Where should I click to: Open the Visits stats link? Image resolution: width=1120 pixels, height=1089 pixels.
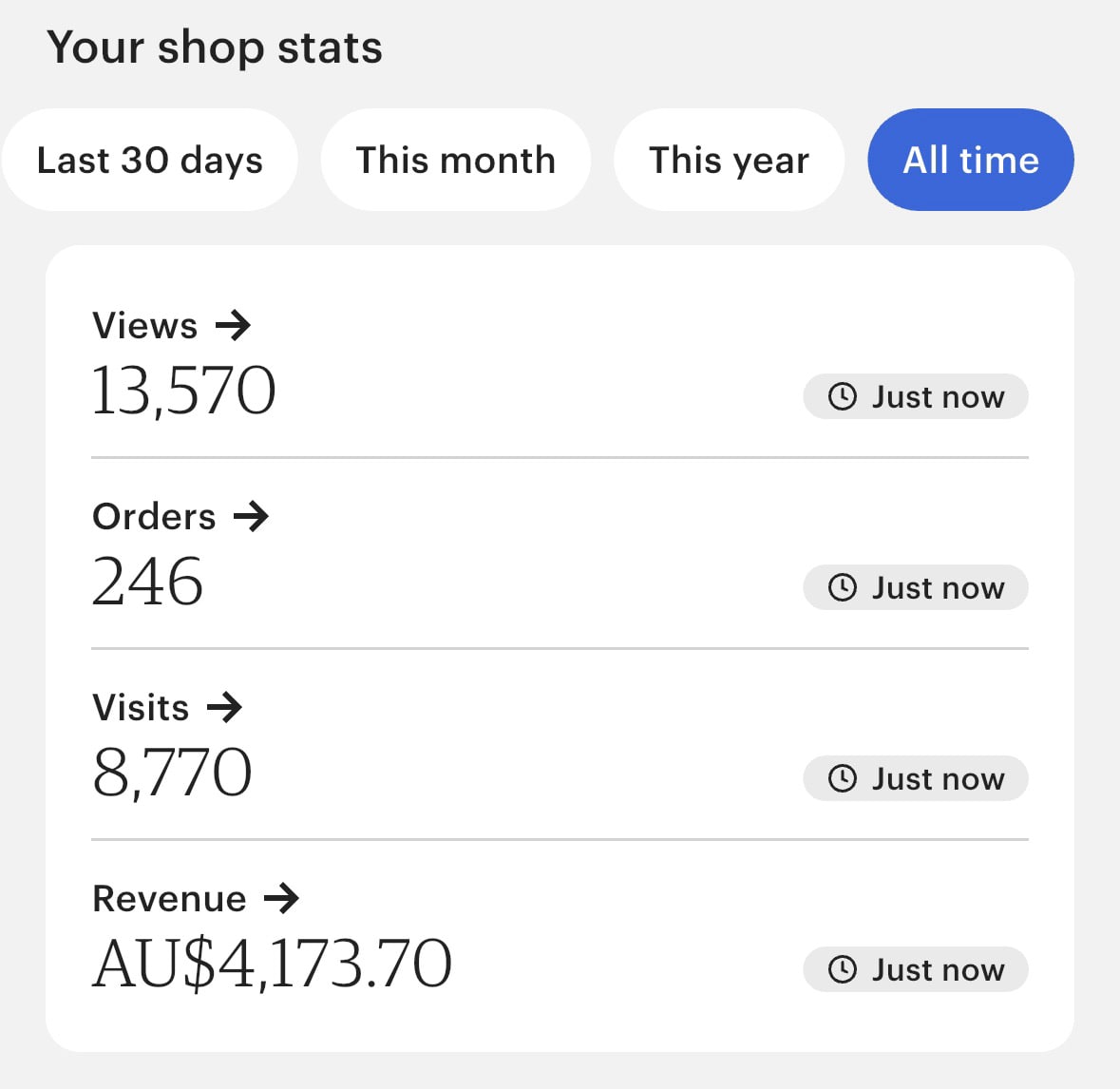point(142,708)
